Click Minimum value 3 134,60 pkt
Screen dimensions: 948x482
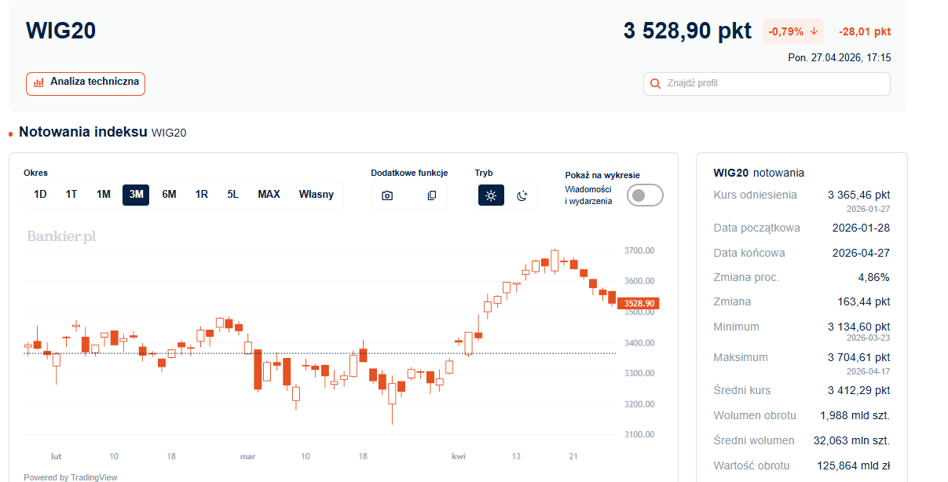pos(859,327)
